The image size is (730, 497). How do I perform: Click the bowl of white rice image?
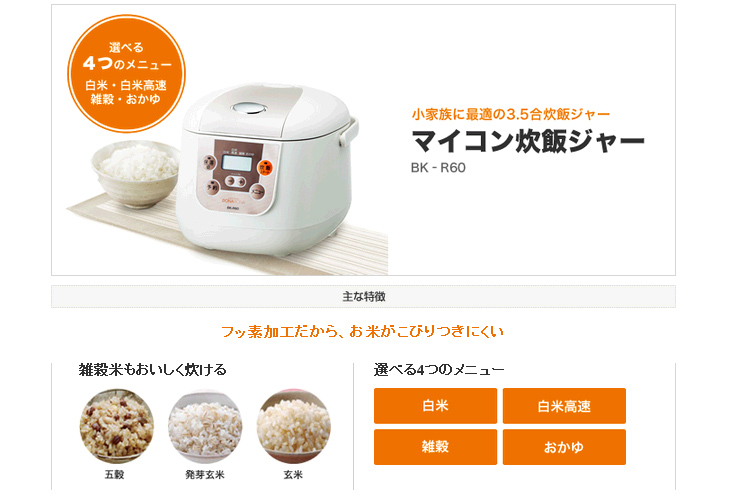click(136, 173)
